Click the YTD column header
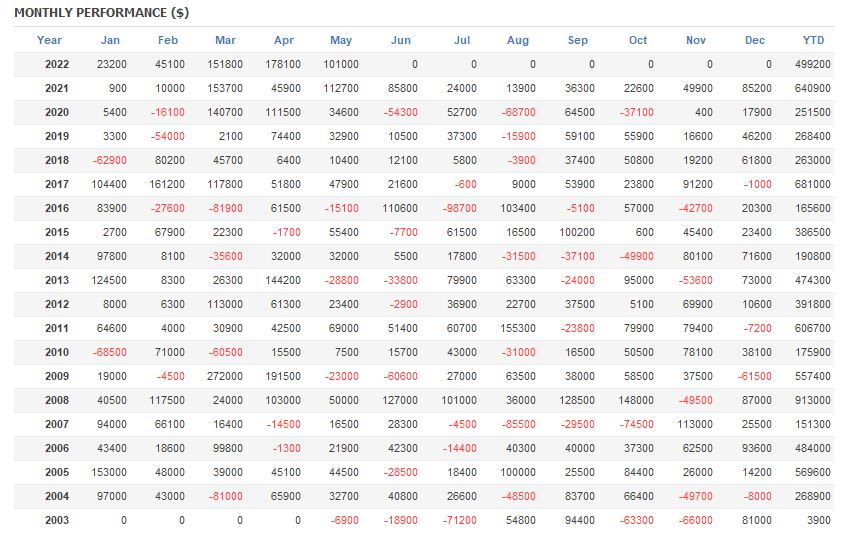846x537 pixels. (813, 40)
